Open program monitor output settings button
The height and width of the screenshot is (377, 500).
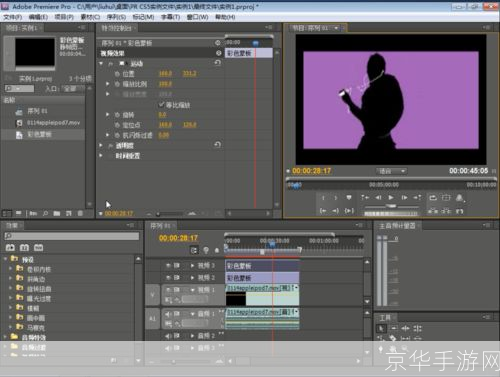click(460, 198)
